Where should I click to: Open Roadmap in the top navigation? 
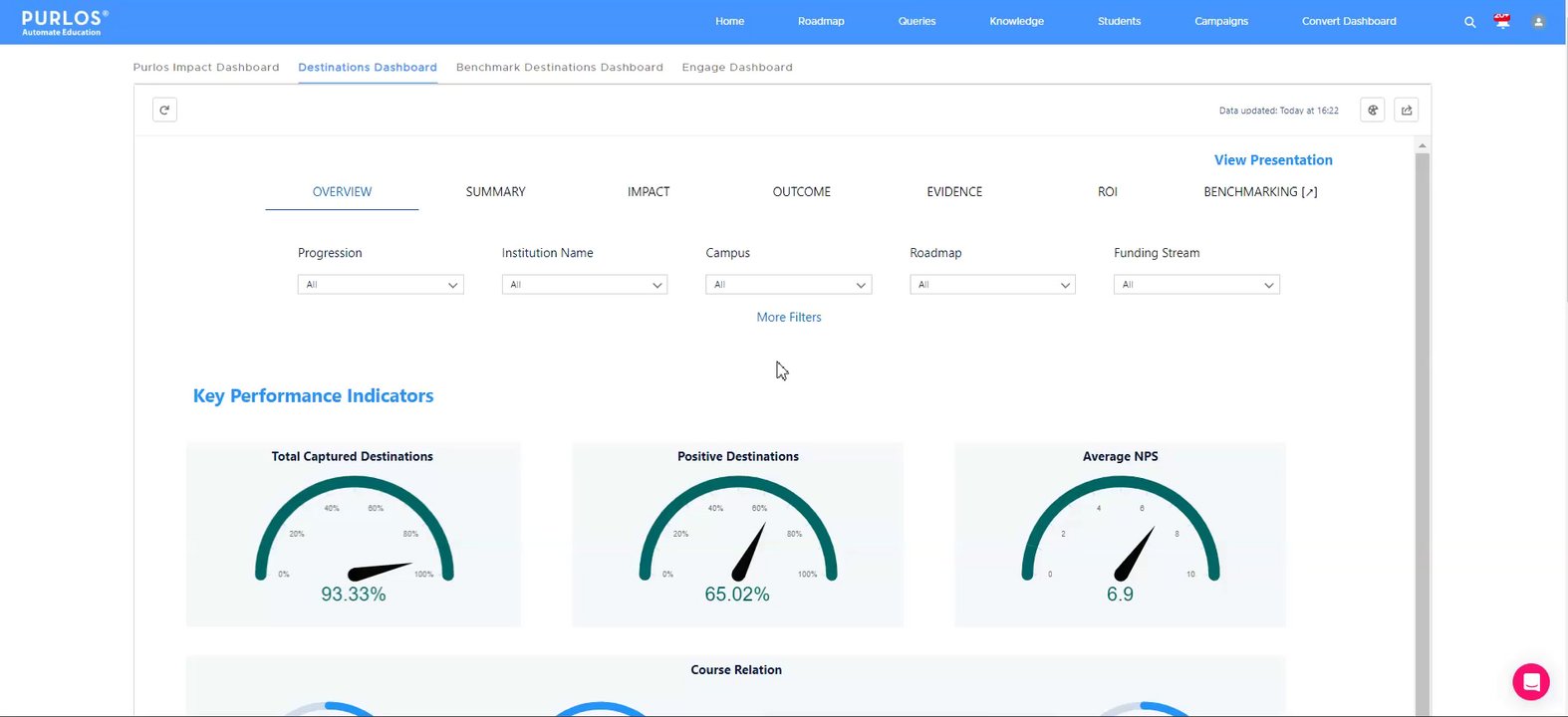tap(821, 21)
